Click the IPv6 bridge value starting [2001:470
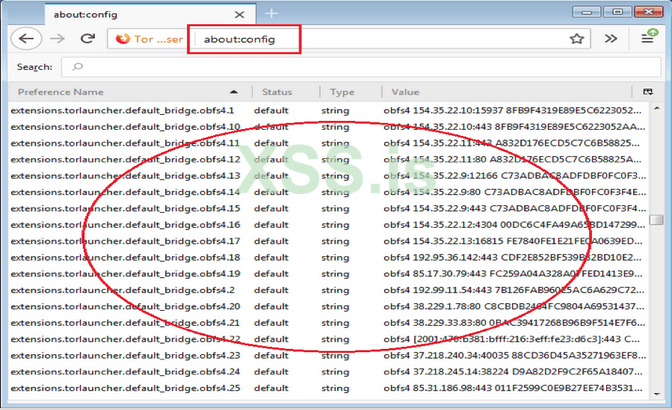Viewport: 672px width, 410px height. tap(512, 339)
